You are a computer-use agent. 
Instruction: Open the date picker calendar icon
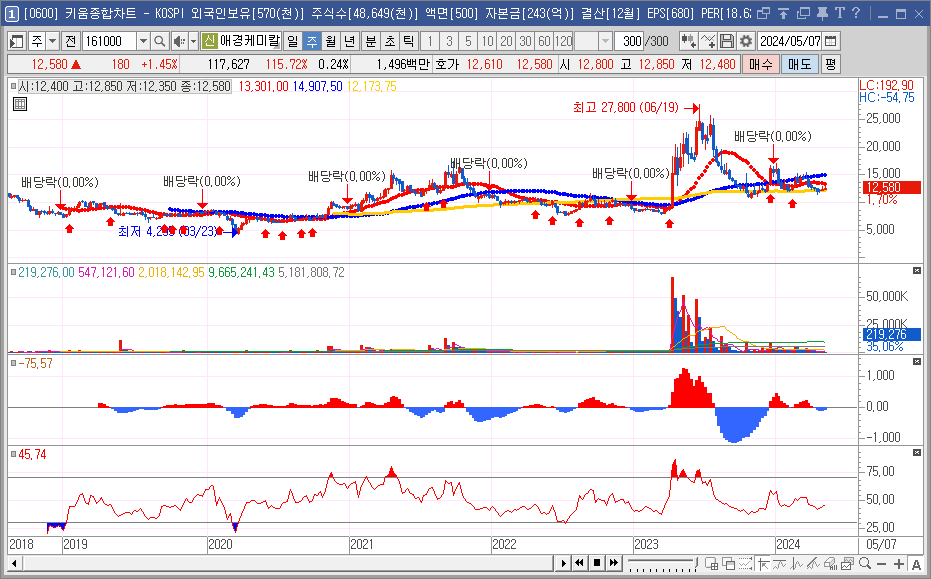[x=831, y=41]
